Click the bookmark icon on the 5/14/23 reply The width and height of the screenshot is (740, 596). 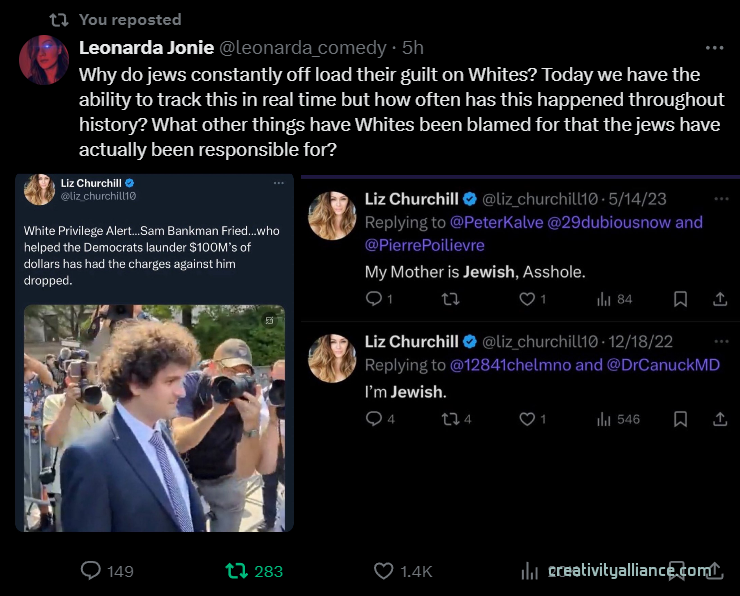tap(680, 298)
